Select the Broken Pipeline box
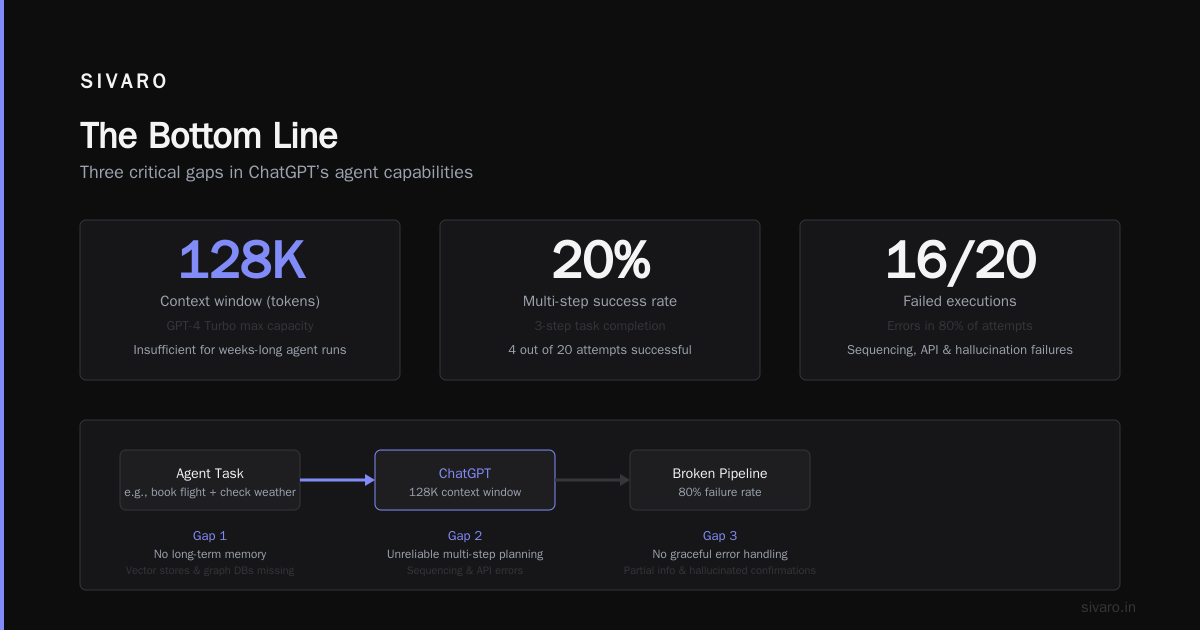The height and width of the screenshot is (630, 1200). [720, 480]
